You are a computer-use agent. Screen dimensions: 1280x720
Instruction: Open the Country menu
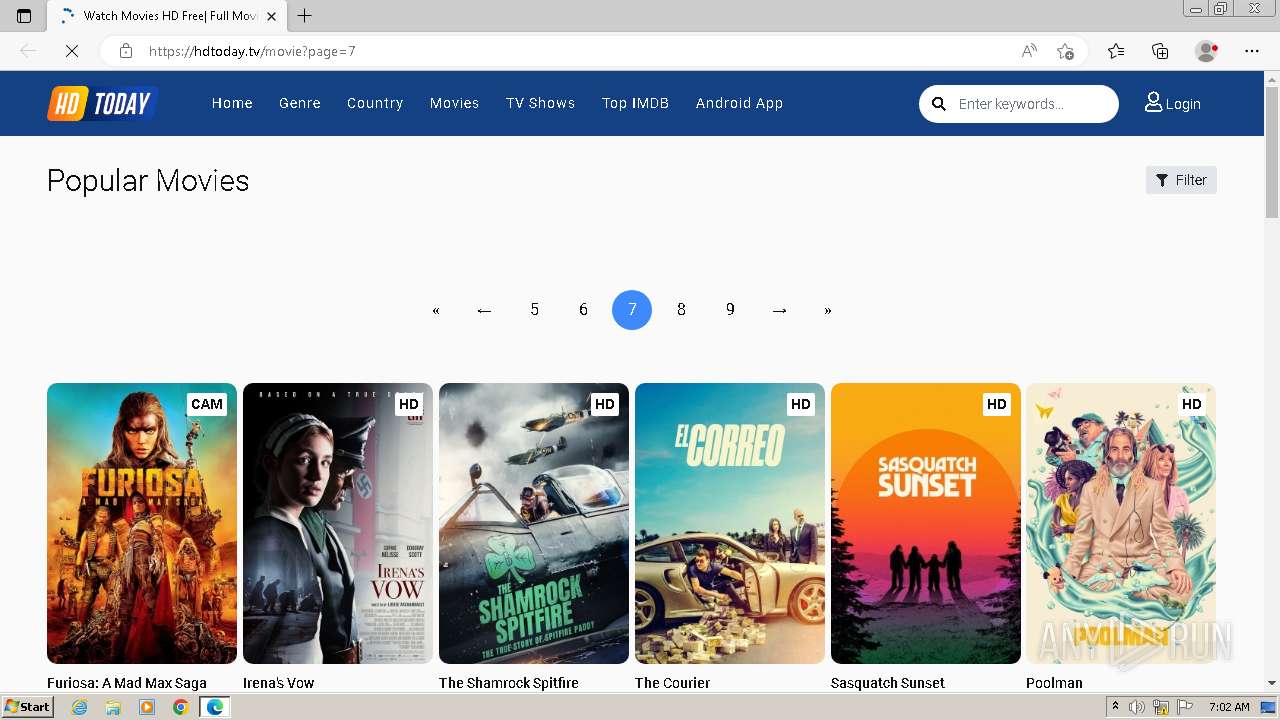click(x=375, y=103)
